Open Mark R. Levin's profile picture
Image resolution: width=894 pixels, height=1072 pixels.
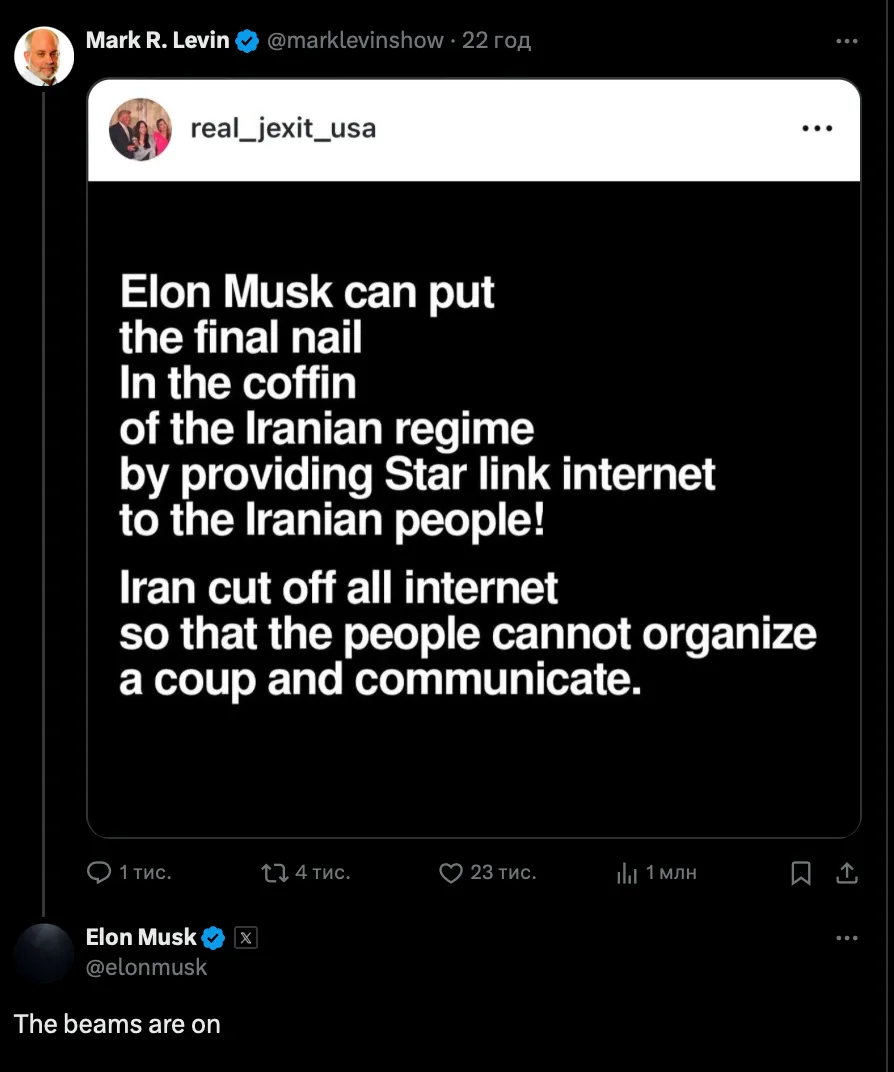(x=44, y=56)
